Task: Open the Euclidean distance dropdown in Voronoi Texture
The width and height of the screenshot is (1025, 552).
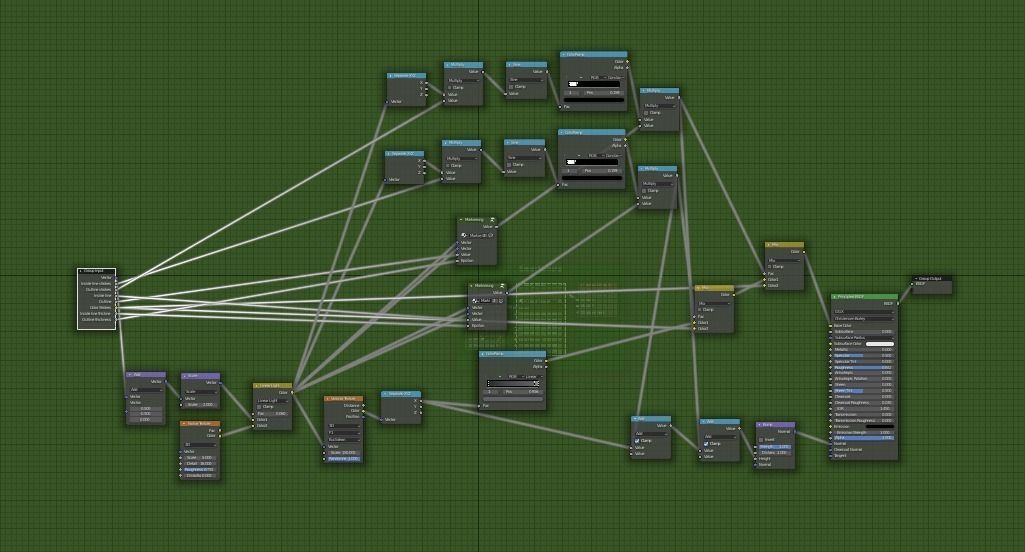Action: (x=344, y=440)
